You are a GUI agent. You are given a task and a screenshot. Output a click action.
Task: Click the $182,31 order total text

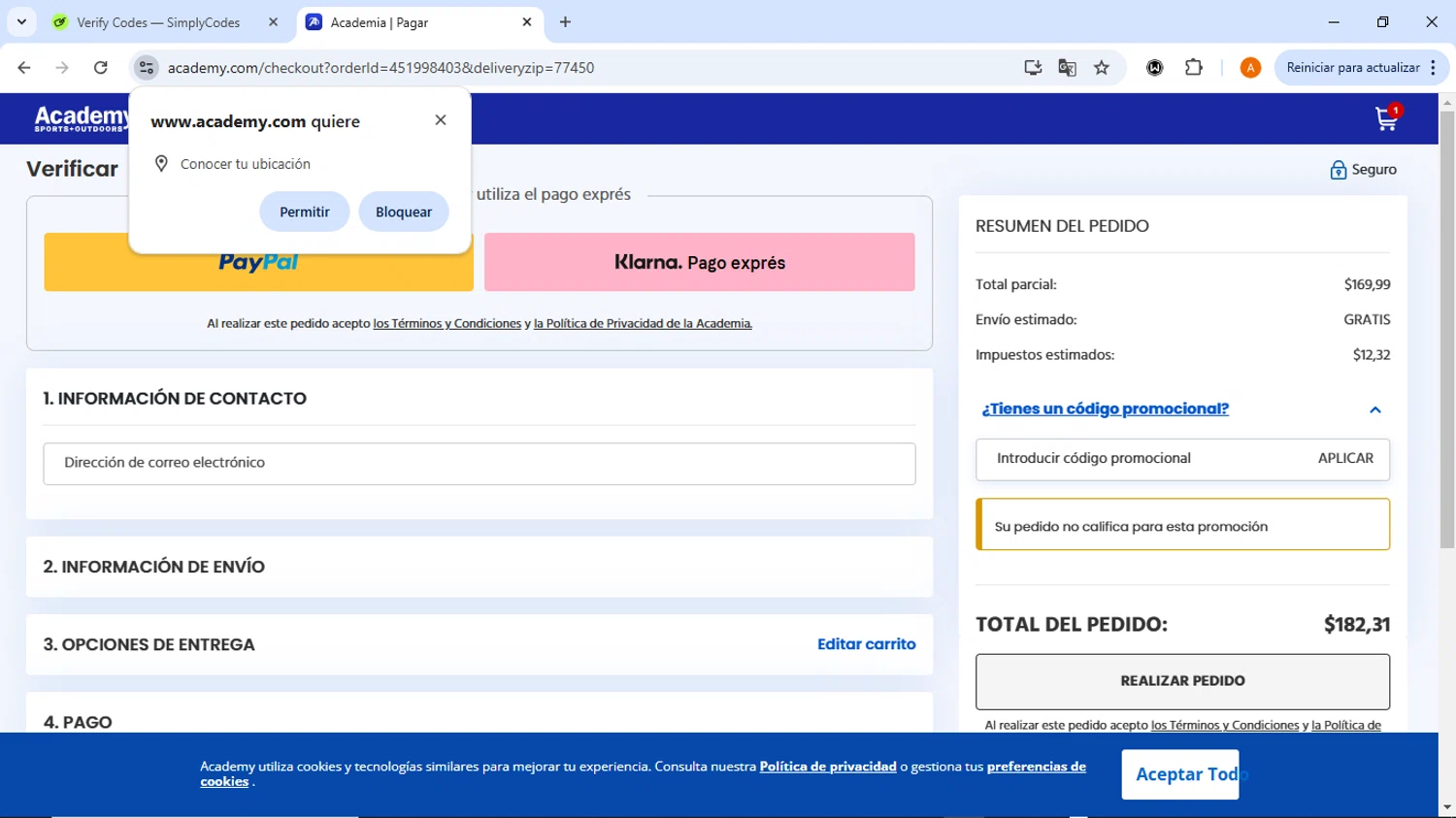point(1357,625)
